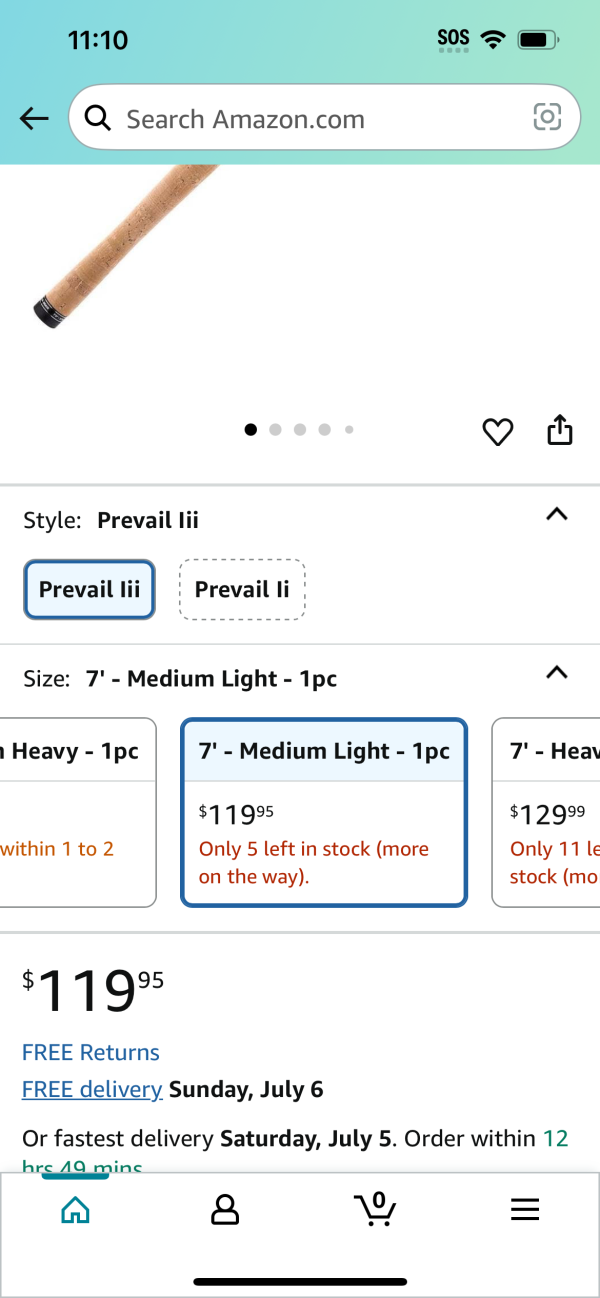Open the Home tab icon

coord(75,1211)
